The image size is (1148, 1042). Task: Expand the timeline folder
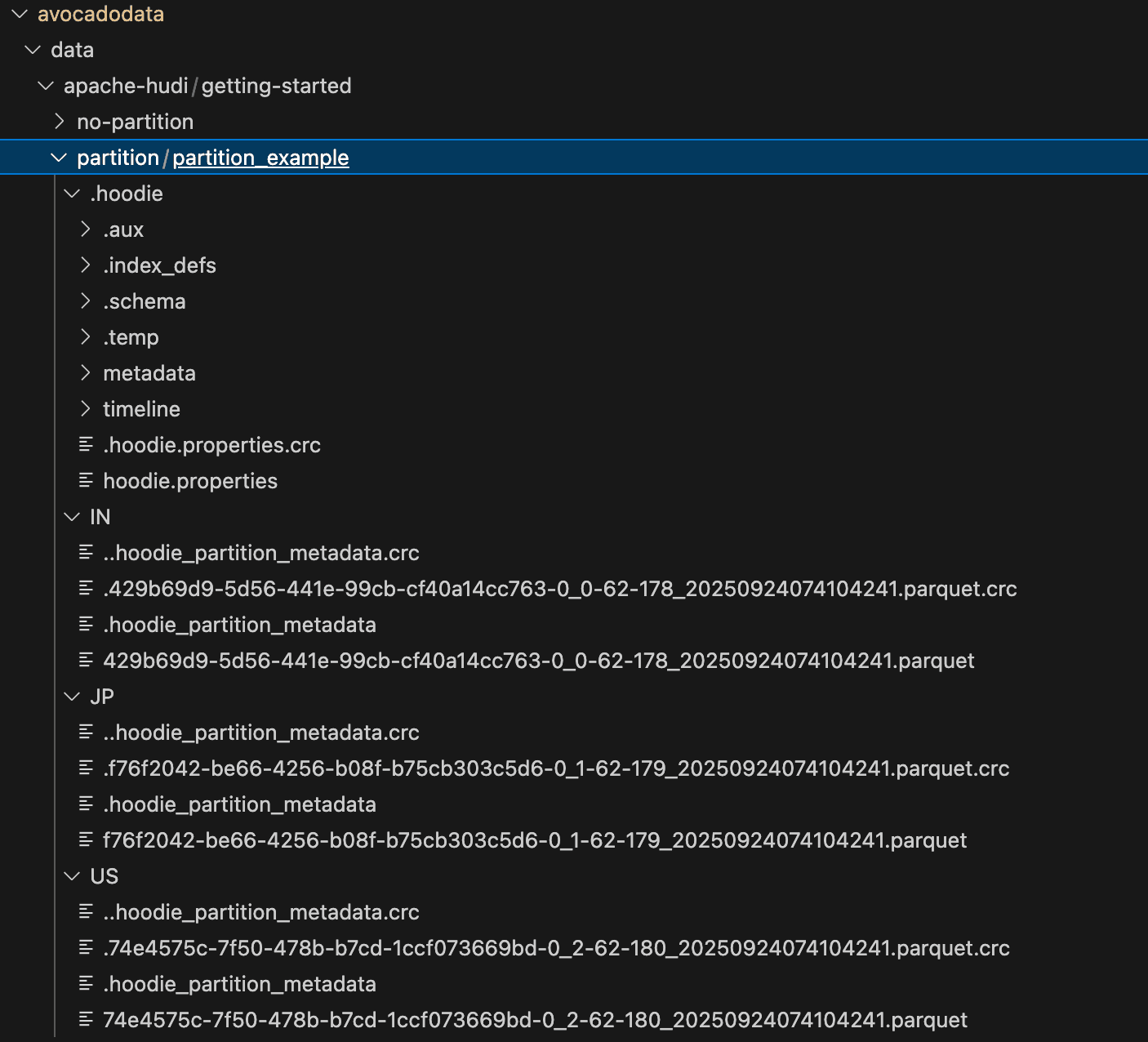pyautogui.click(x=86, y=408)
